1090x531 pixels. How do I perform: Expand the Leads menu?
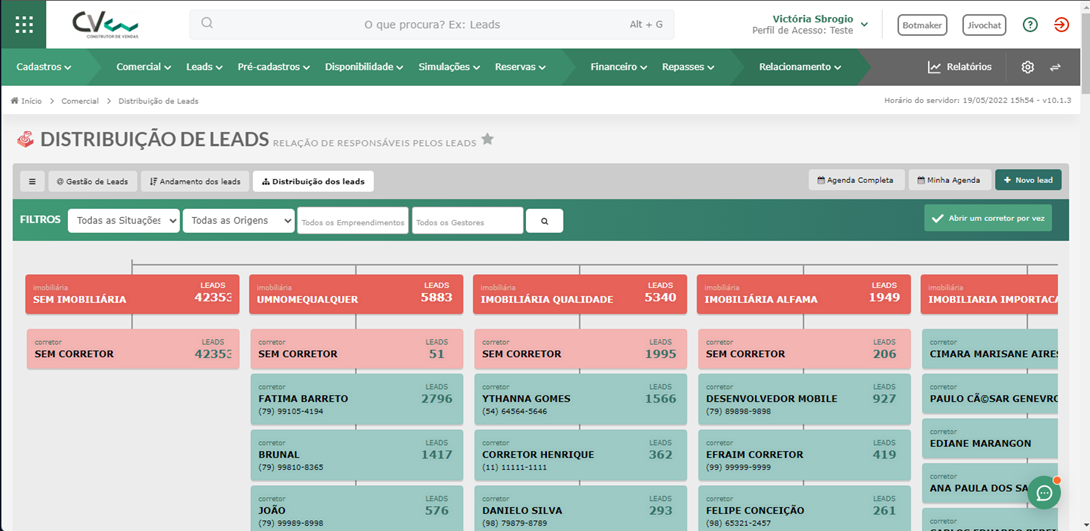pyautogui.click(x=204, y=67)
